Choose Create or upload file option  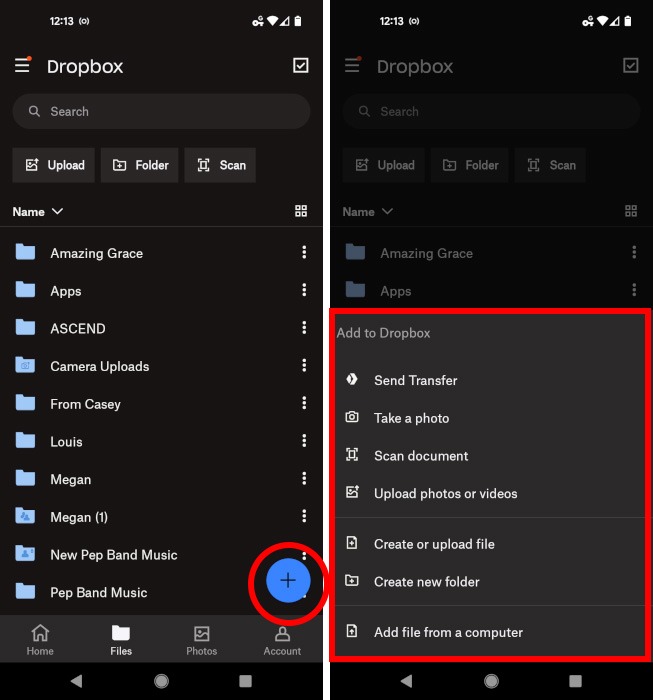490,544
